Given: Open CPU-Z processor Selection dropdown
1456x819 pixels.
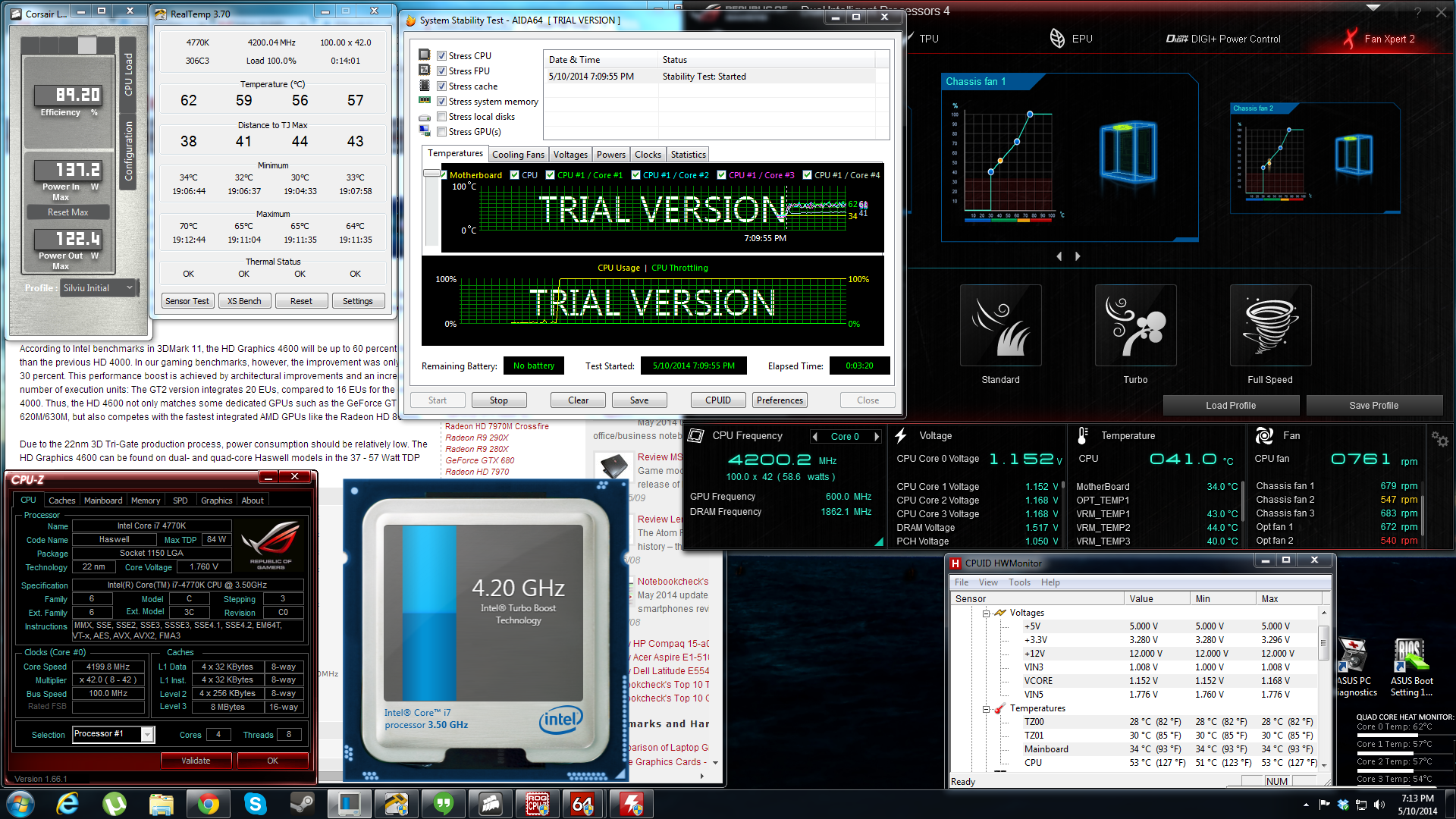Looking at the screenshot, I should 114,733.
